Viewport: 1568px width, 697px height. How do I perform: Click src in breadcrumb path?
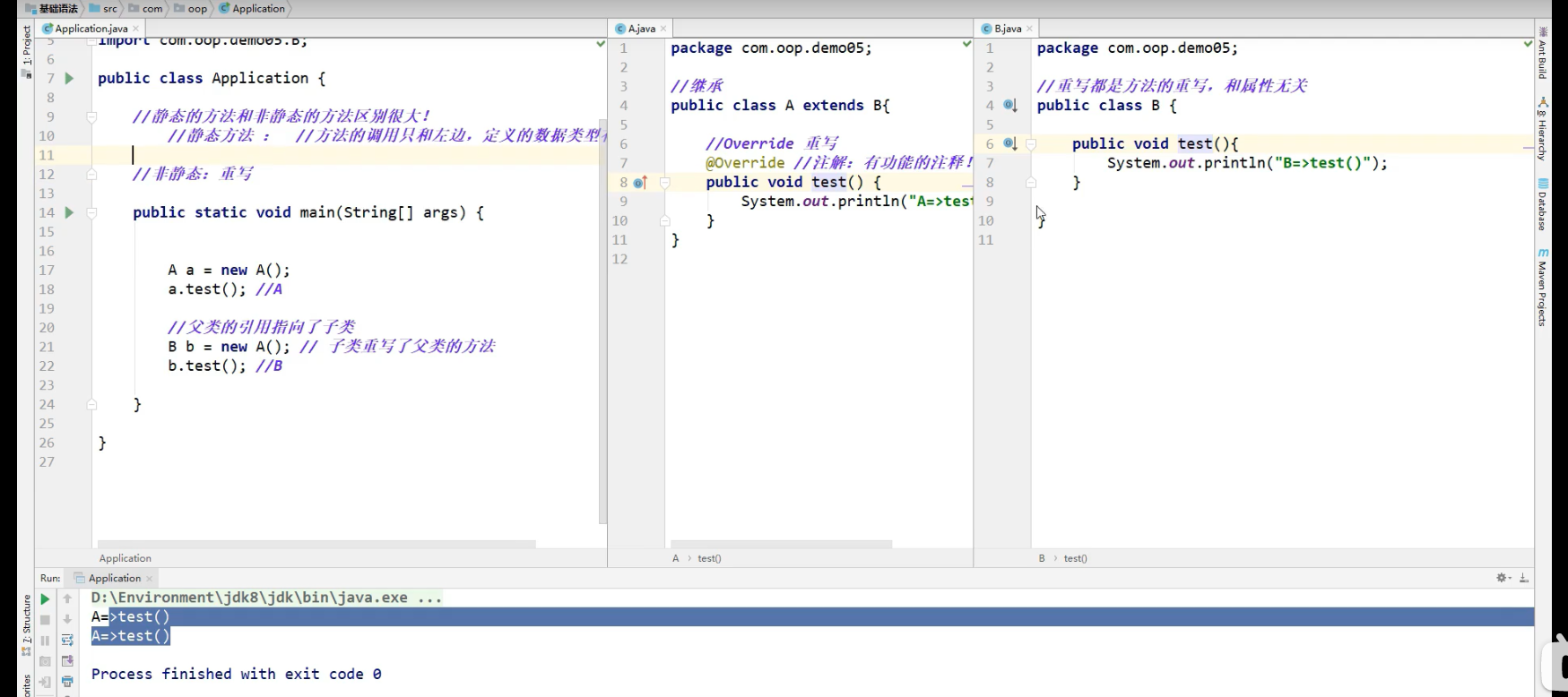click(104, 8)
